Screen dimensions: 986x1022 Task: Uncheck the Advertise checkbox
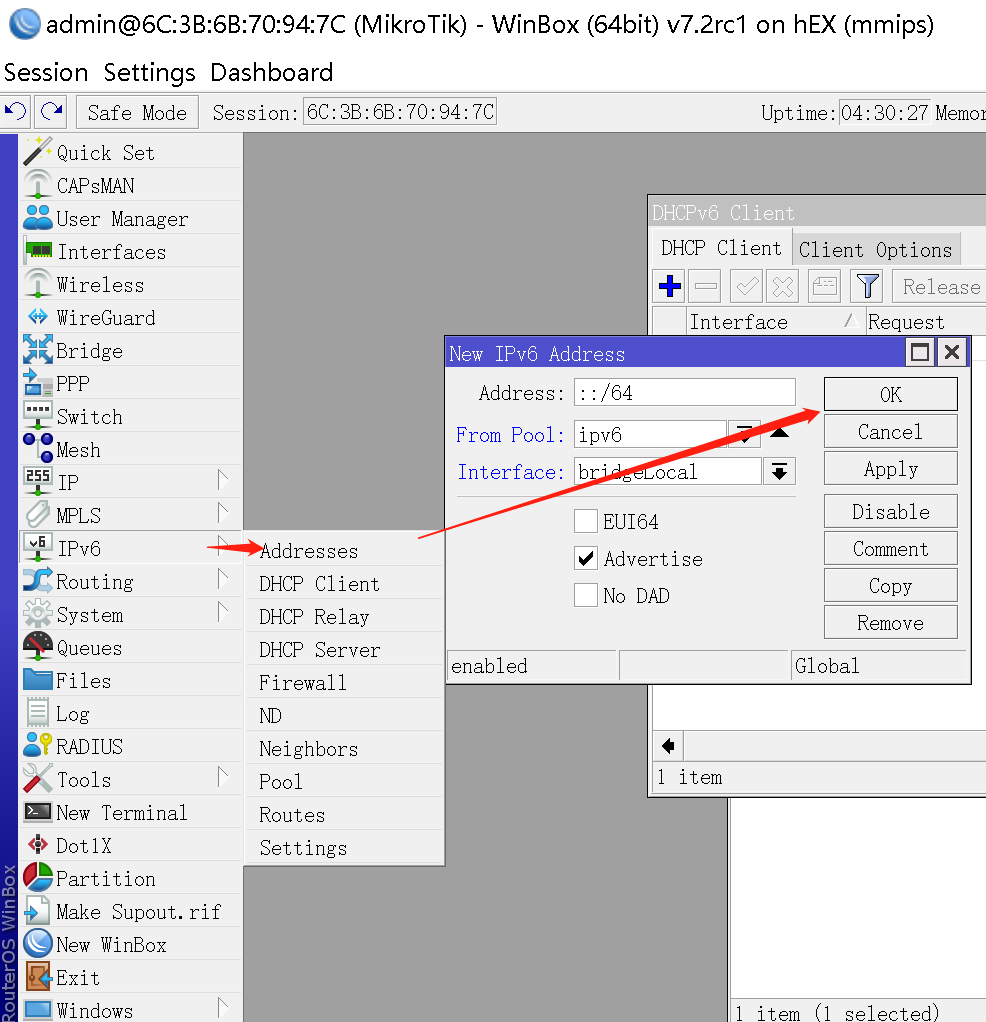point(586,559)
